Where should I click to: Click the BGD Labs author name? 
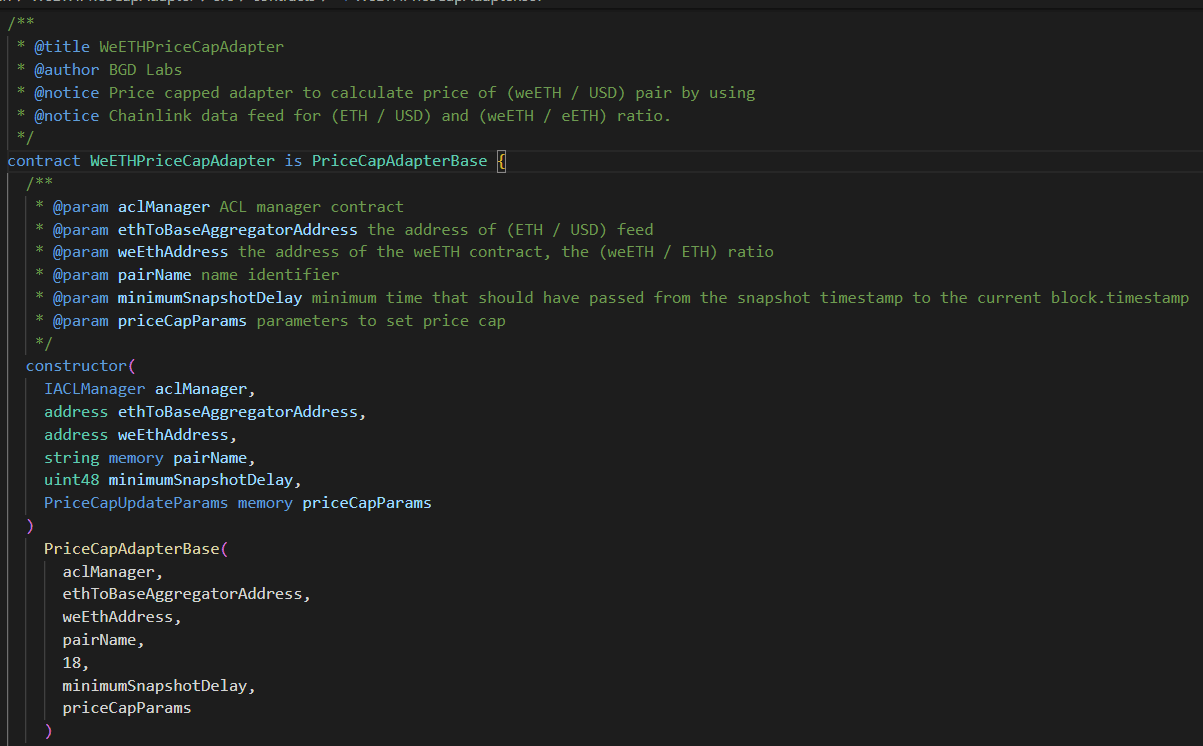point(145,70)
